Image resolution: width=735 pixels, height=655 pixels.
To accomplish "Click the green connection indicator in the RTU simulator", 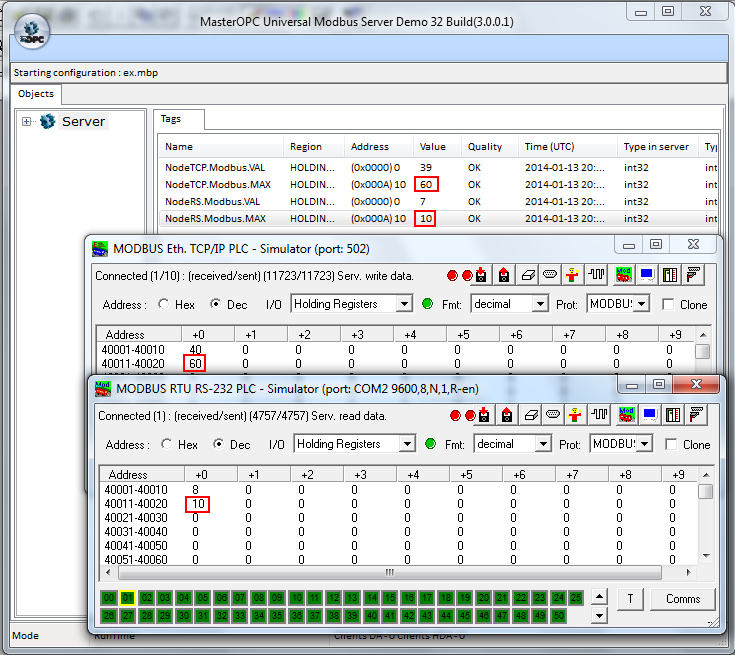I will [430, 444].
